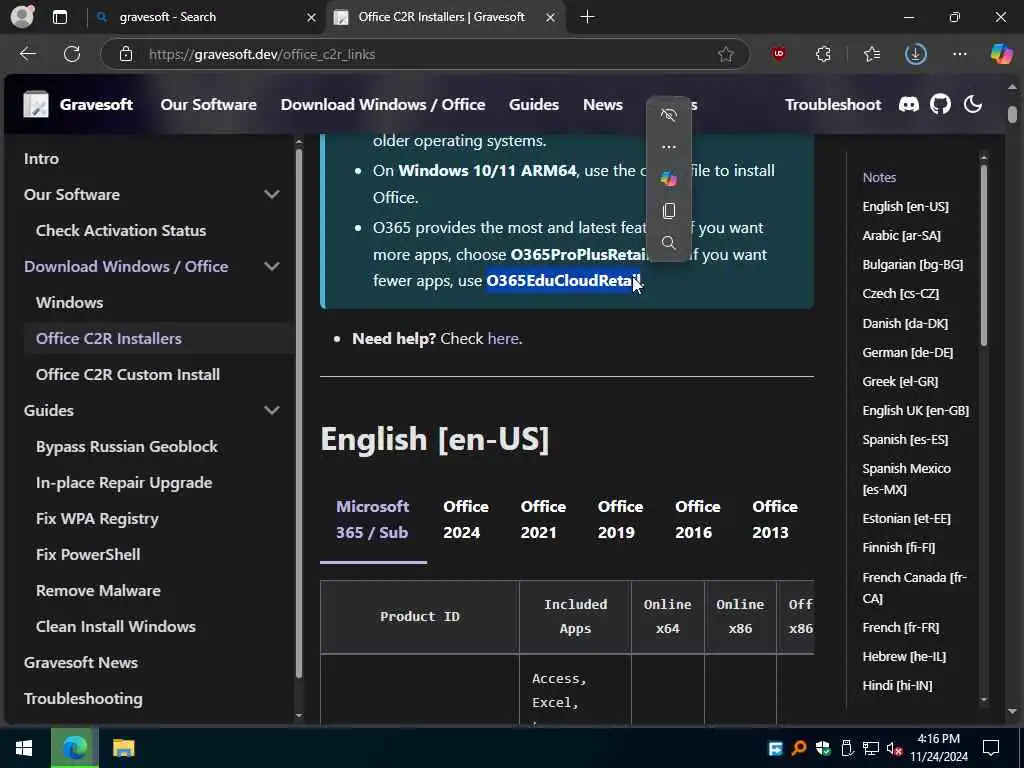Viewport: 1024px width, 768px height.
Task: Select the Office 2016 tab
Action: coord(697,520)
